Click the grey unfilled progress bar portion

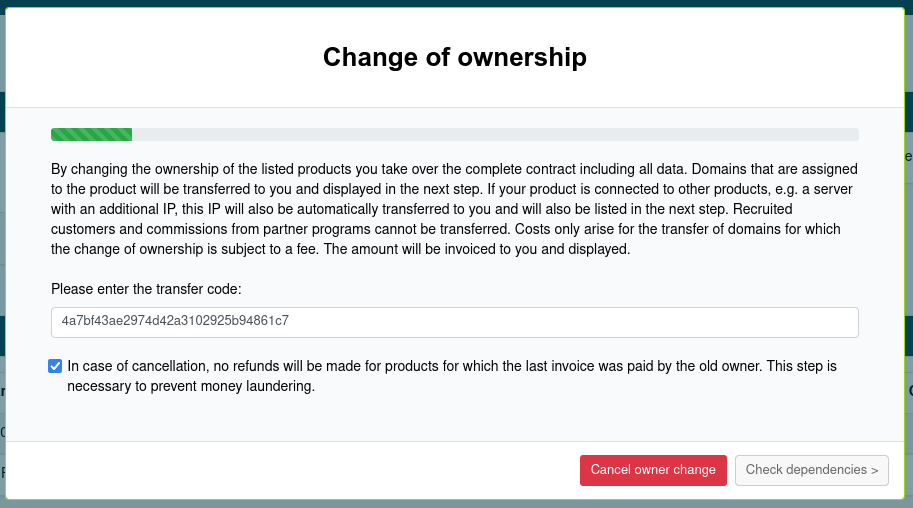(x=494, y=134)
